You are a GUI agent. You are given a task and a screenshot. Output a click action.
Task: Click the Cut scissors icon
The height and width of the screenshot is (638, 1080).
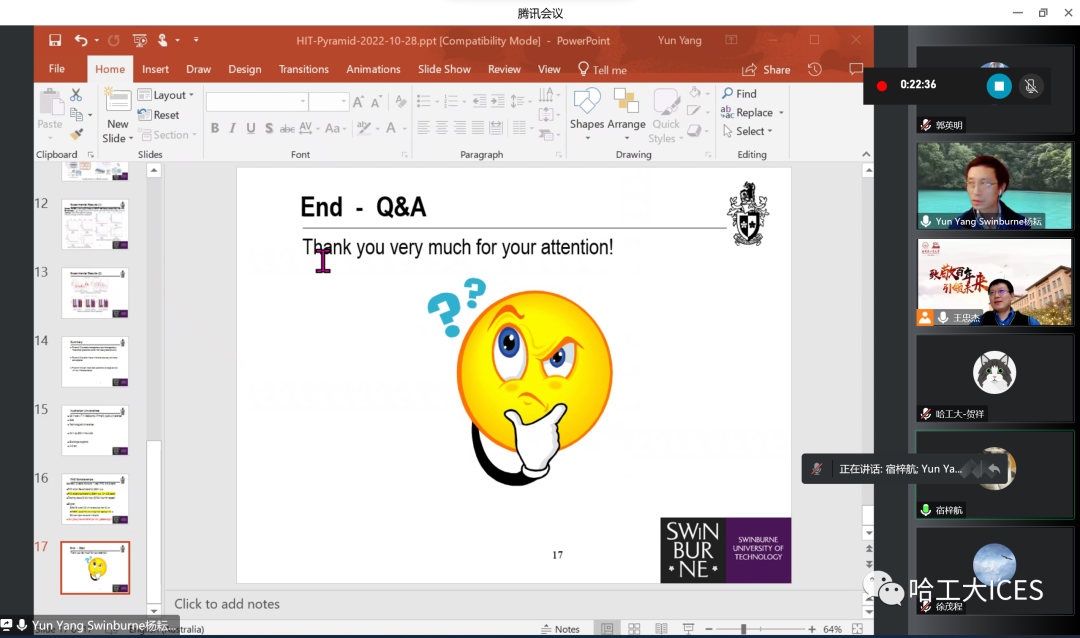click(76, 95)
